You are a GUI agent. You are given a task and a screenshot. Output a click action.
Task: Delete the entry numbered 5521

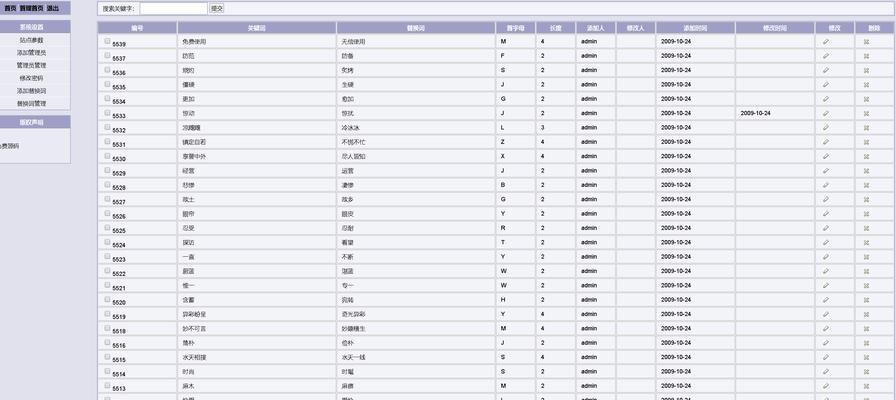coord(866,286)
